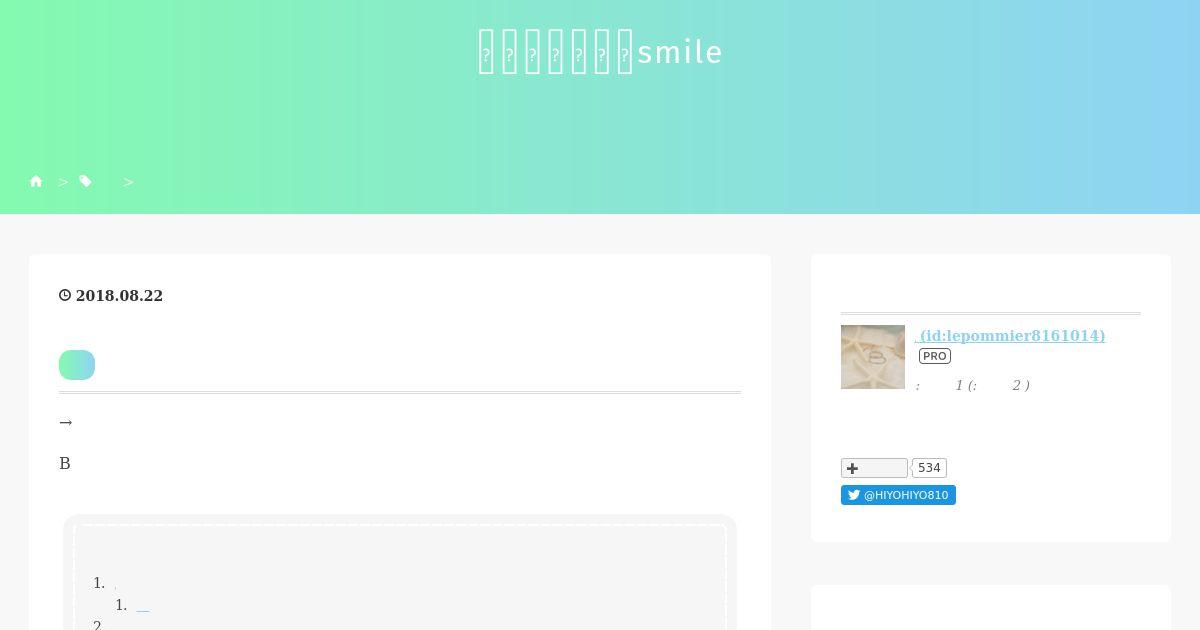
Task: Click the italic reader count text
Action: (x=973, y=385)
